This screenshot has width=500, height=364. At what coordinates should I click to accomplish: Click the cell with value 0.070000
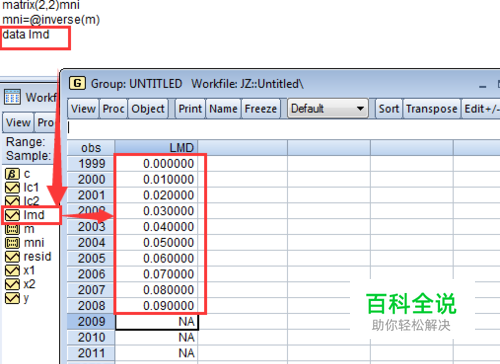[156, 274]
